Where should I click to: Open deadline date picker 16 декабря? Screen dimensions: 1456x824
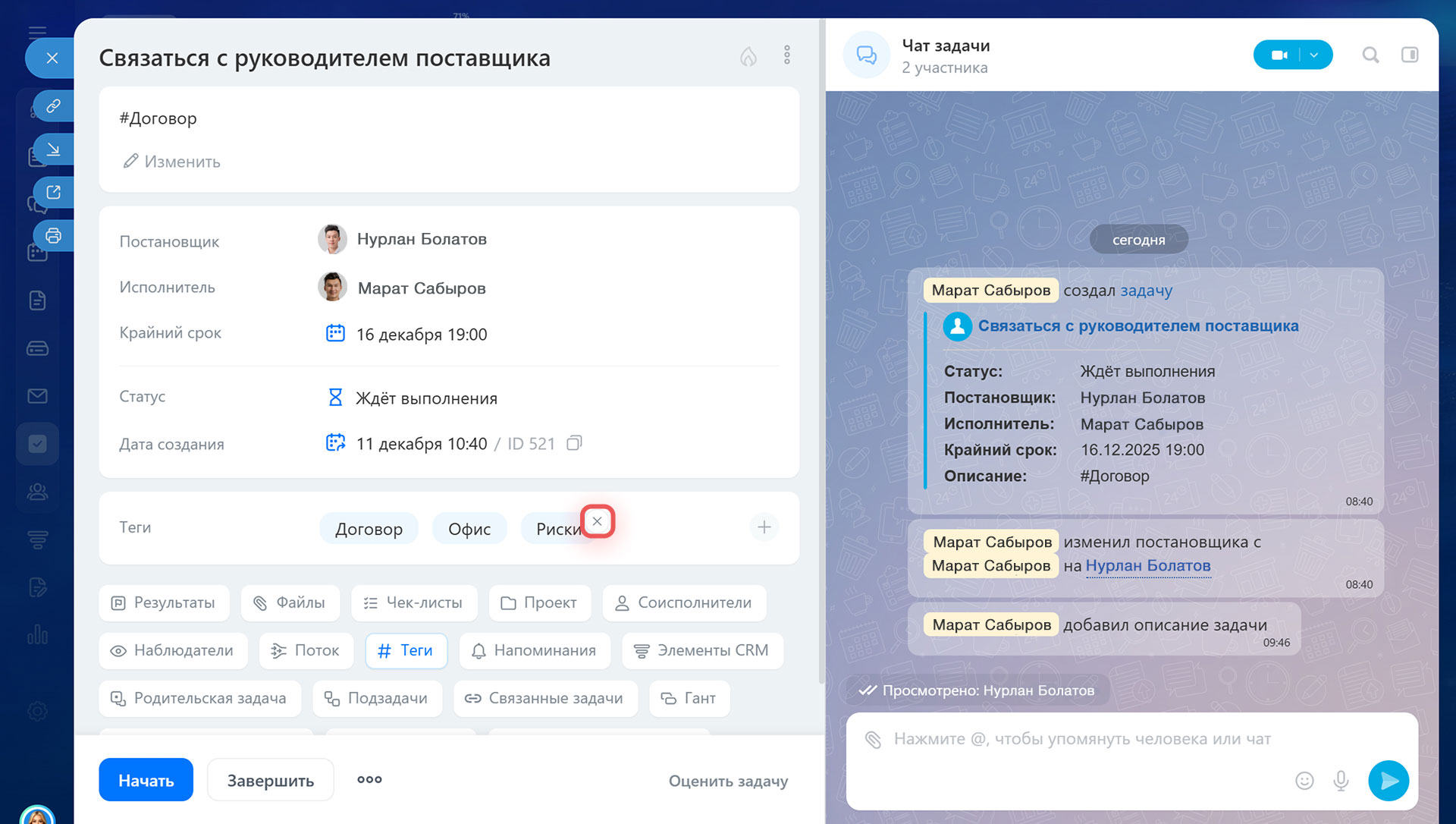click(421, 334)
